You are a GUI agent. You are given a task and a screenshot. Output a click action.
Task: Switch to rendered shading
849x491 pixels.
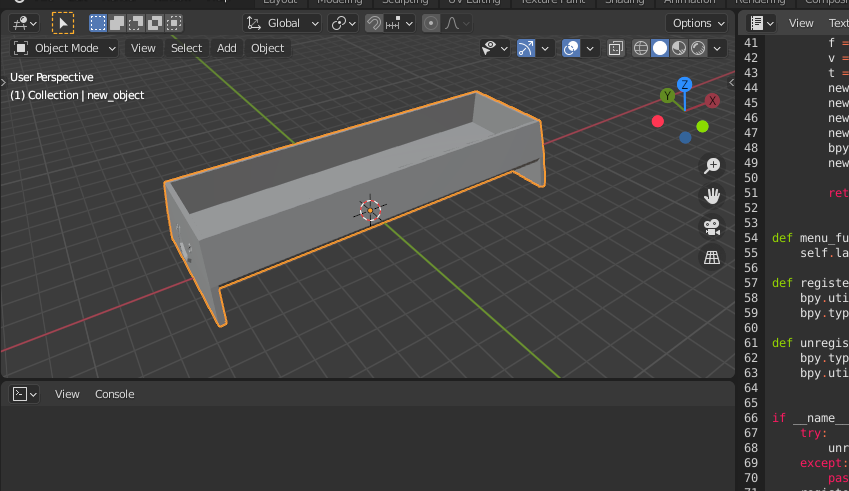[698, 48]
